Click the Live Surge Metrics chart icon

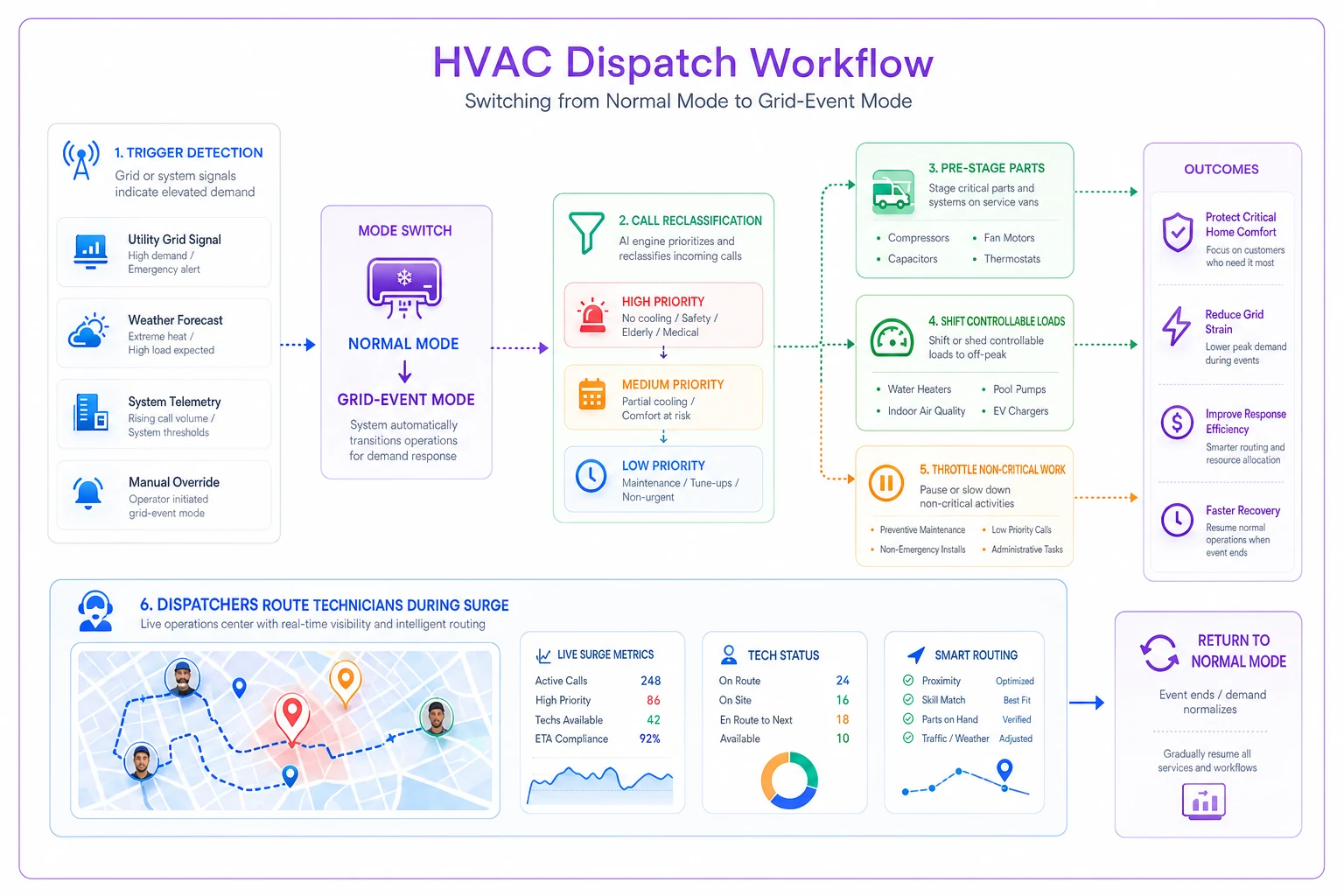(543, 654)
